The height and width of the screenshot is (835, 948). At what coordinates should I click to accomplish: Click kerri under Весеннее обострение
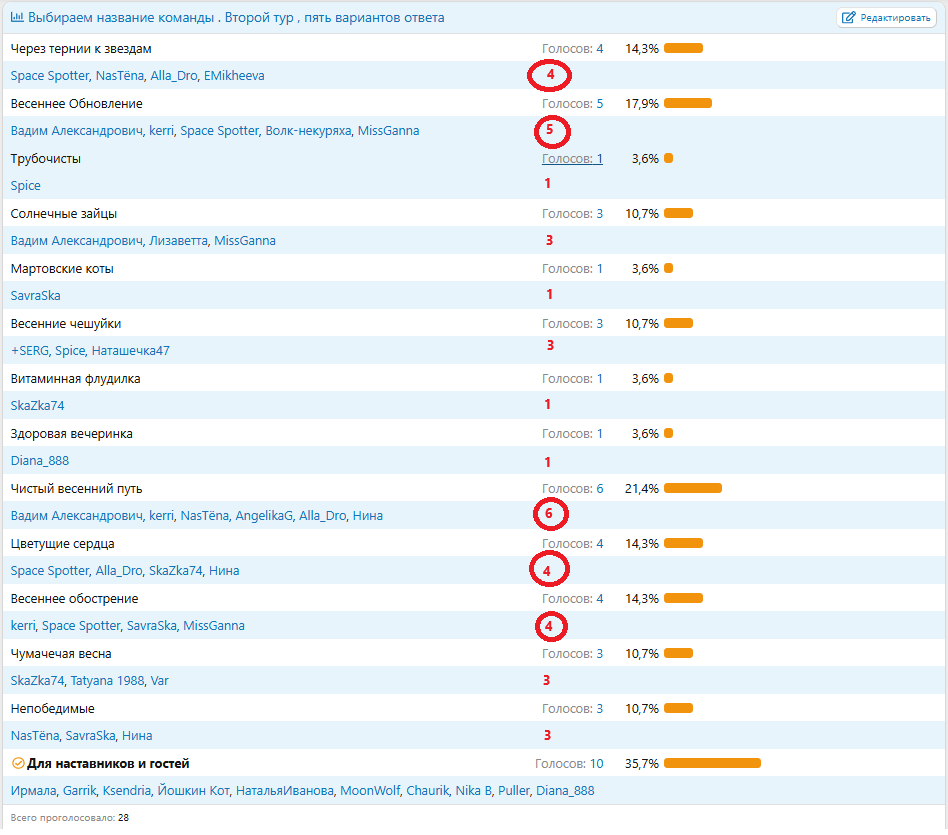pyautogui.click(x=22, y=626)
